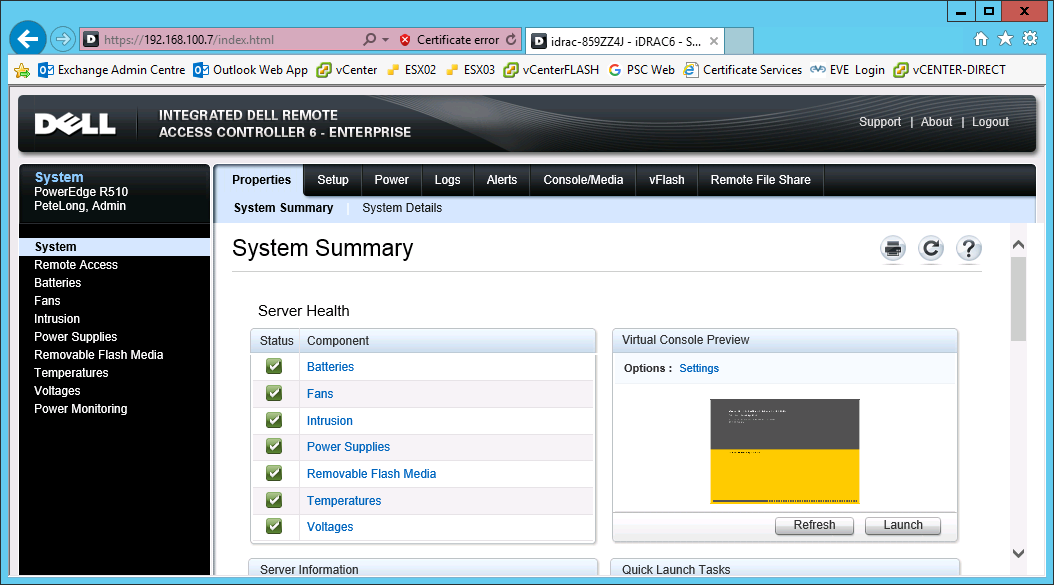Click the About link in header
The image size is (1054, 585).
tap(936, 122)
